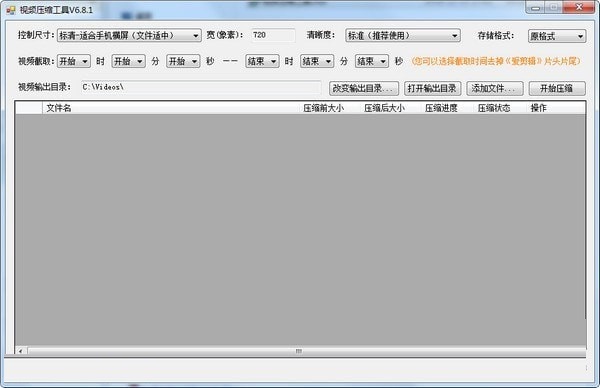
Task: Click the 开始压缩 button
Action: click(557, 88)
